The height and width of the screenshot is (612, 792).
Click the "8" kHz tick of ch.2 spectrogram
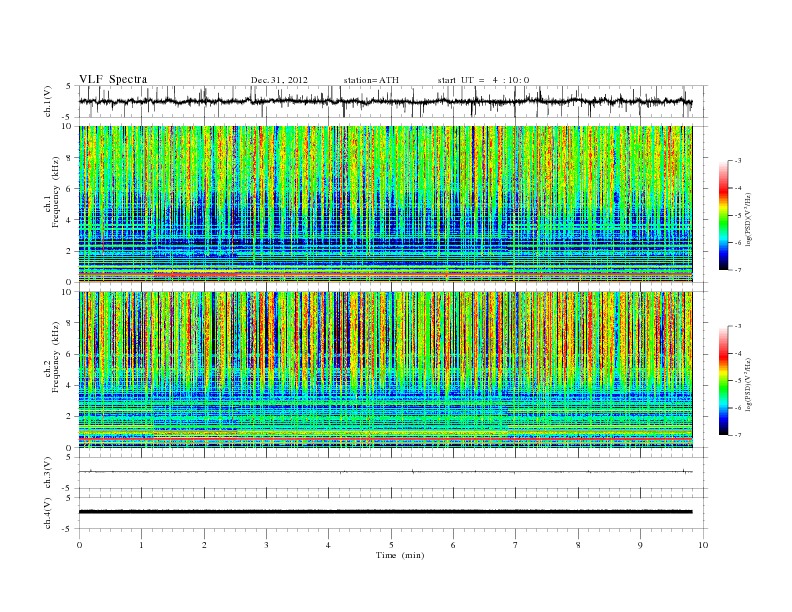coord(70,323)
